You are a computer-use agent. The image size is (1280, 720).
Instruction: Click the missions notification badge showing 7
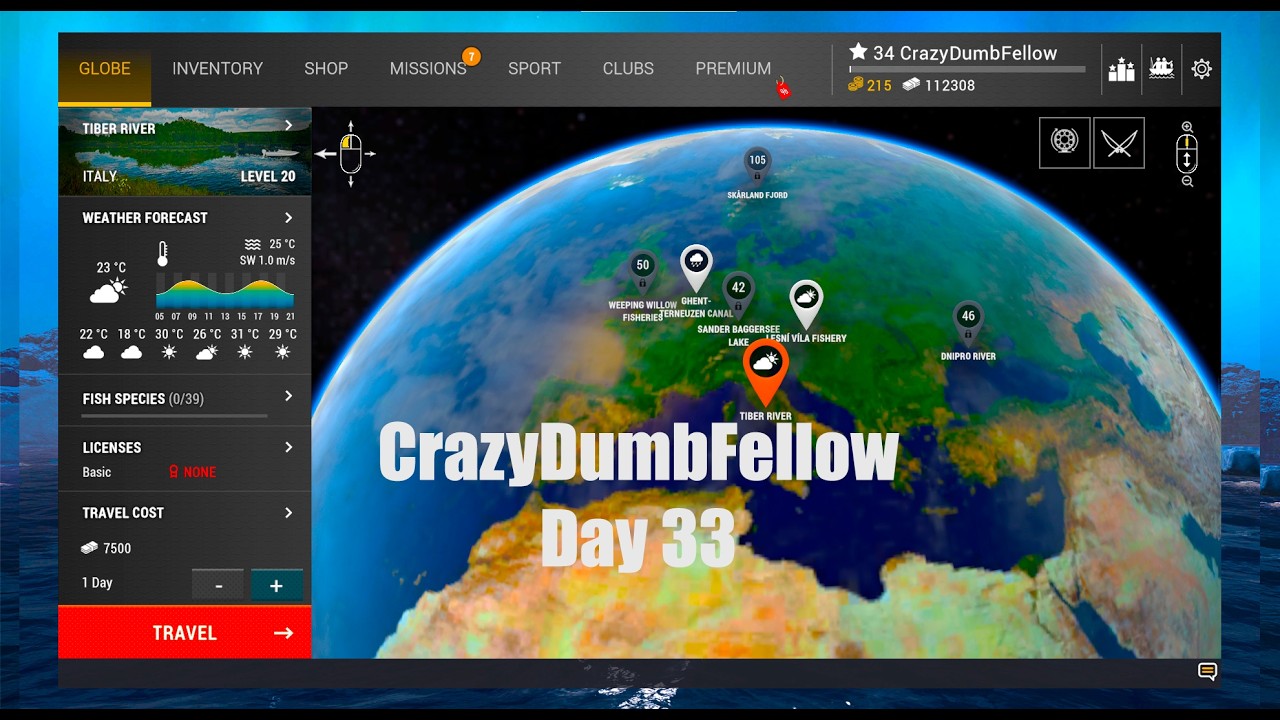pos(471,56)
